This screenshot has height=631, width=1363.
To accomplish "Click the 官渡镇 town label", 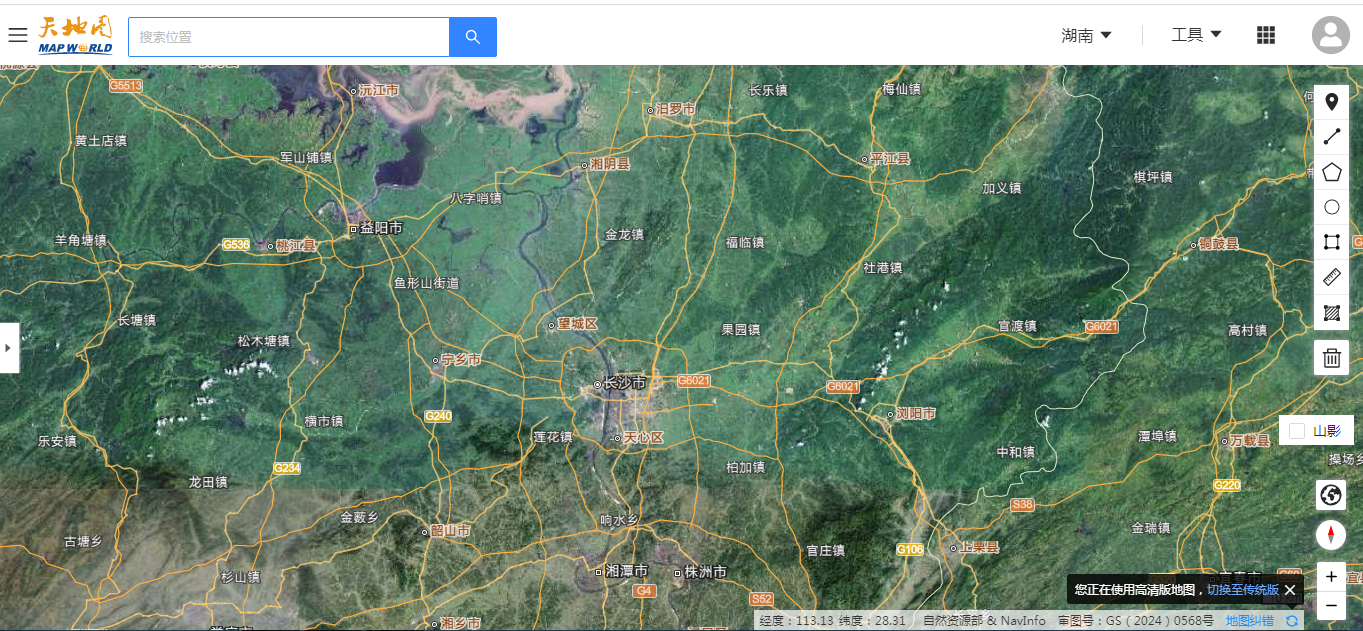I will (1018, 326).
